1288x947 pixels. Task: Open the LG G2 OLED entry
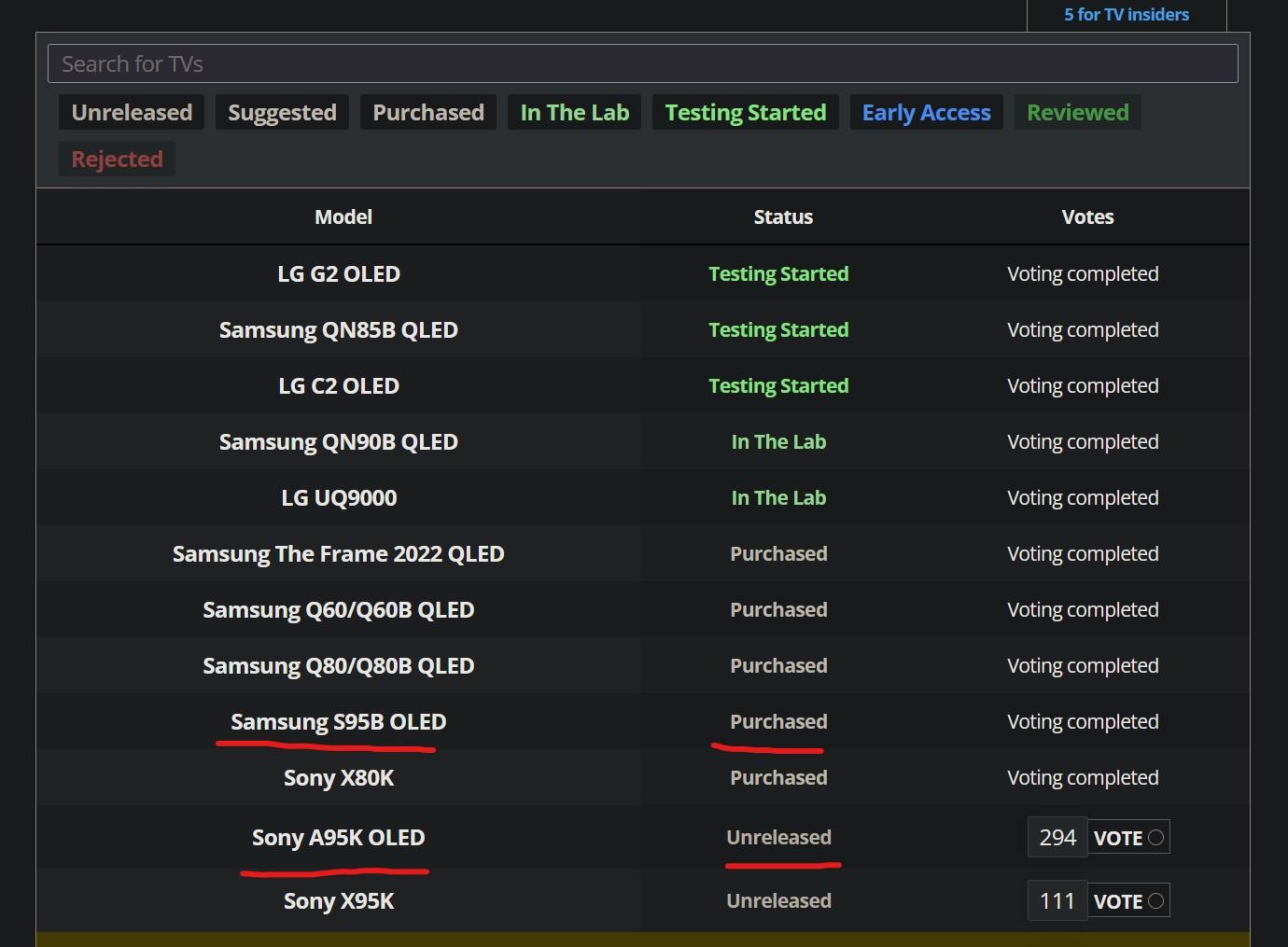[339, 273]
